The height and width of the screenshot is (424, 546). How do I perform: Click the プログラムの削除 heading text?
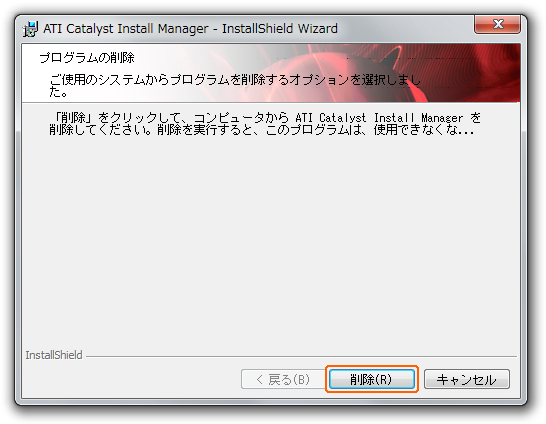87,57
